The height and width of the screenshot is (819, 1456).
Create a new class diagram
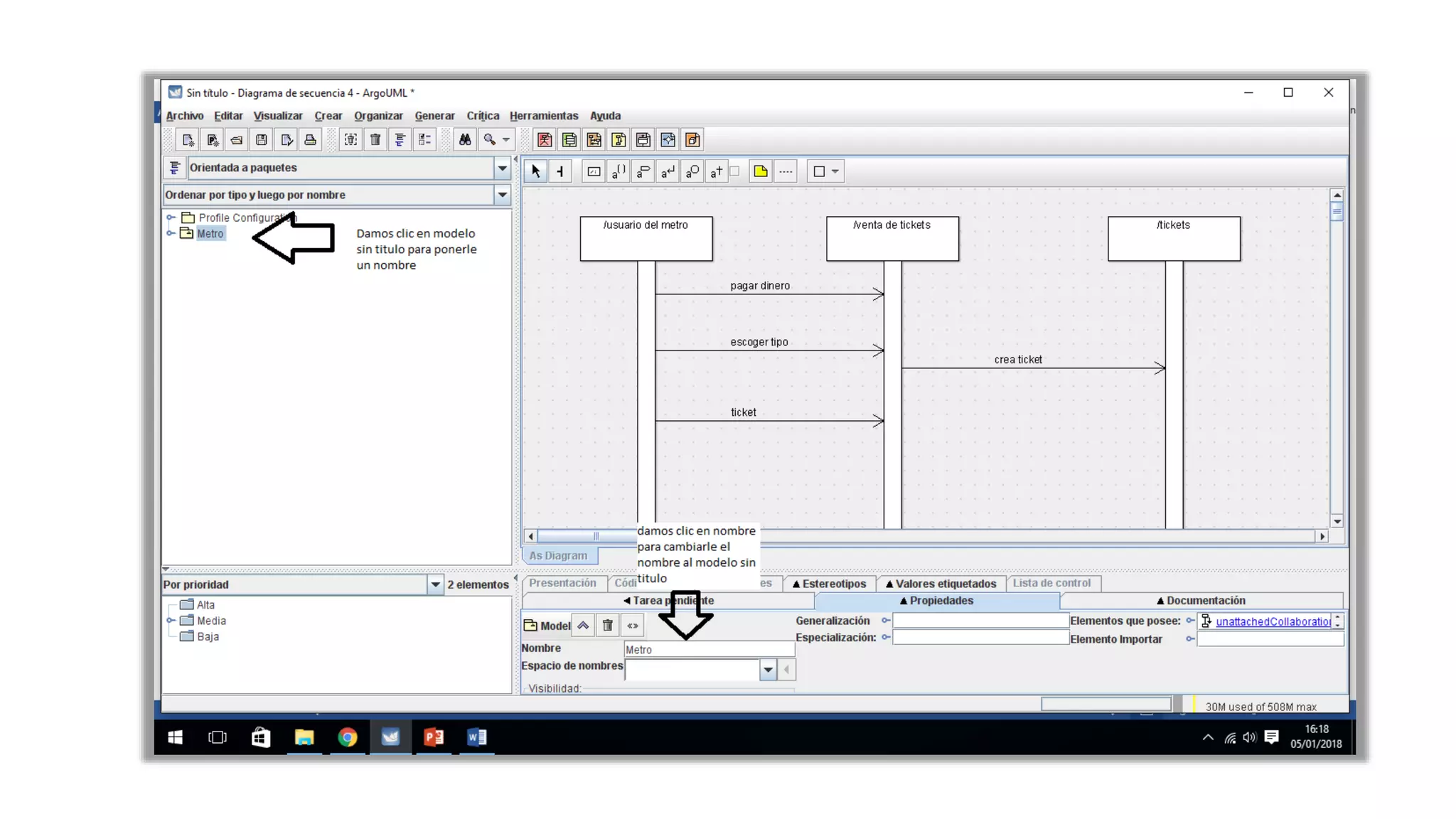[x=569, y=140]
